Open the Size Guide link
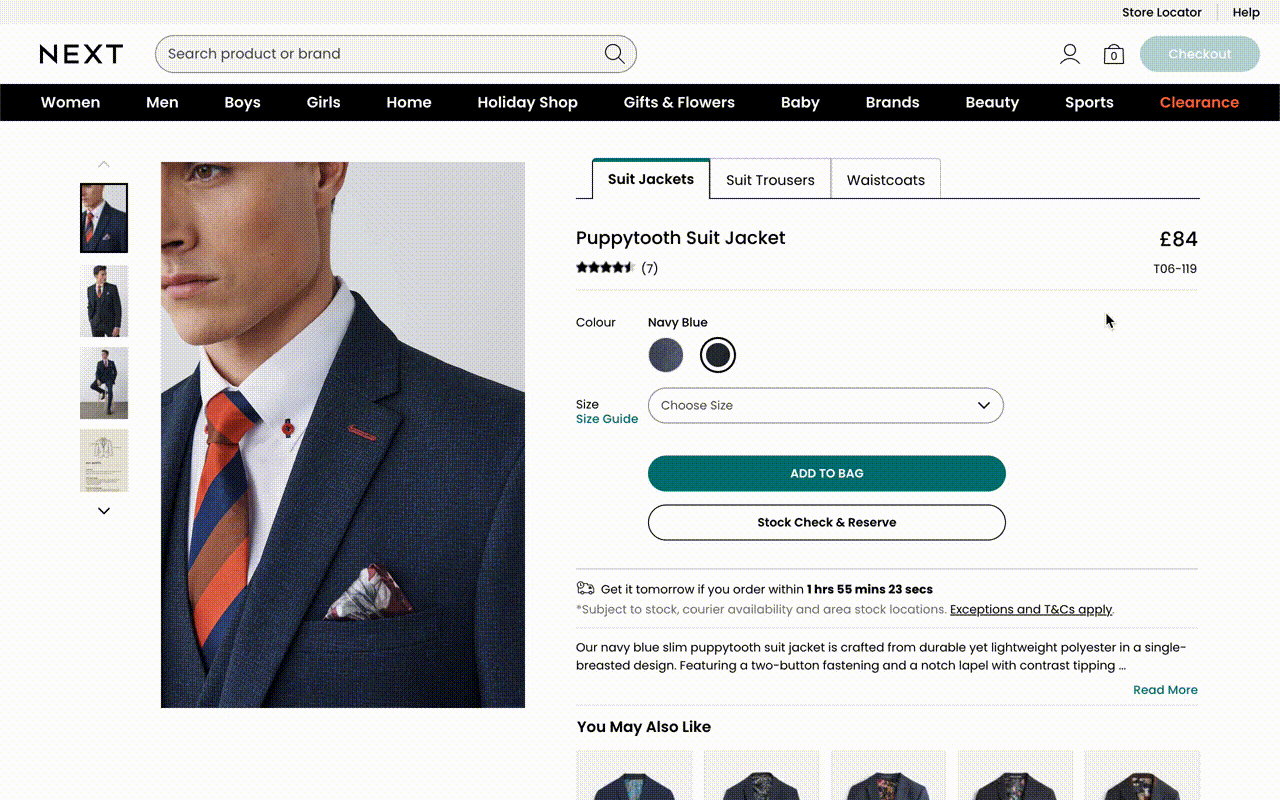Viewport: 1280px width, 800px height. 607,419
